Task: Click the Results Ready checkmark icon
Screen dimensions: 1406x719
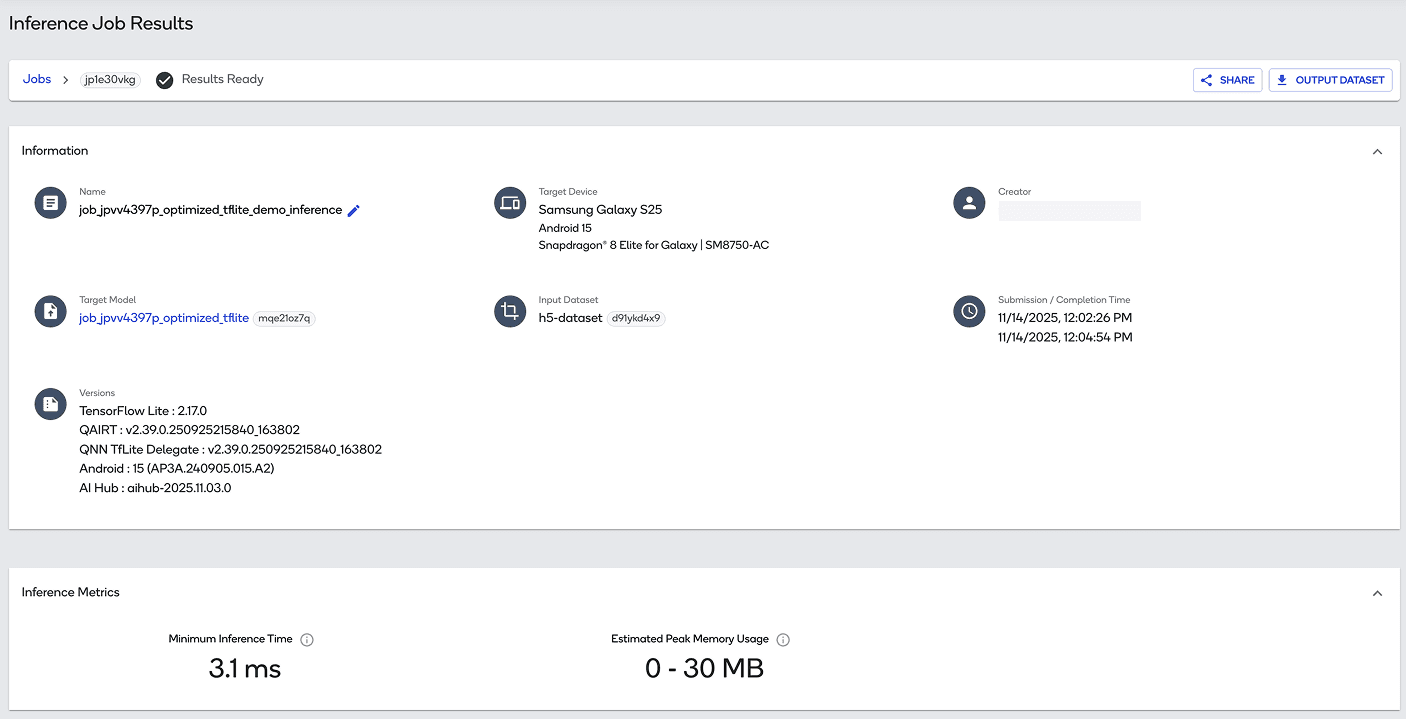Action: click(164, 80)
